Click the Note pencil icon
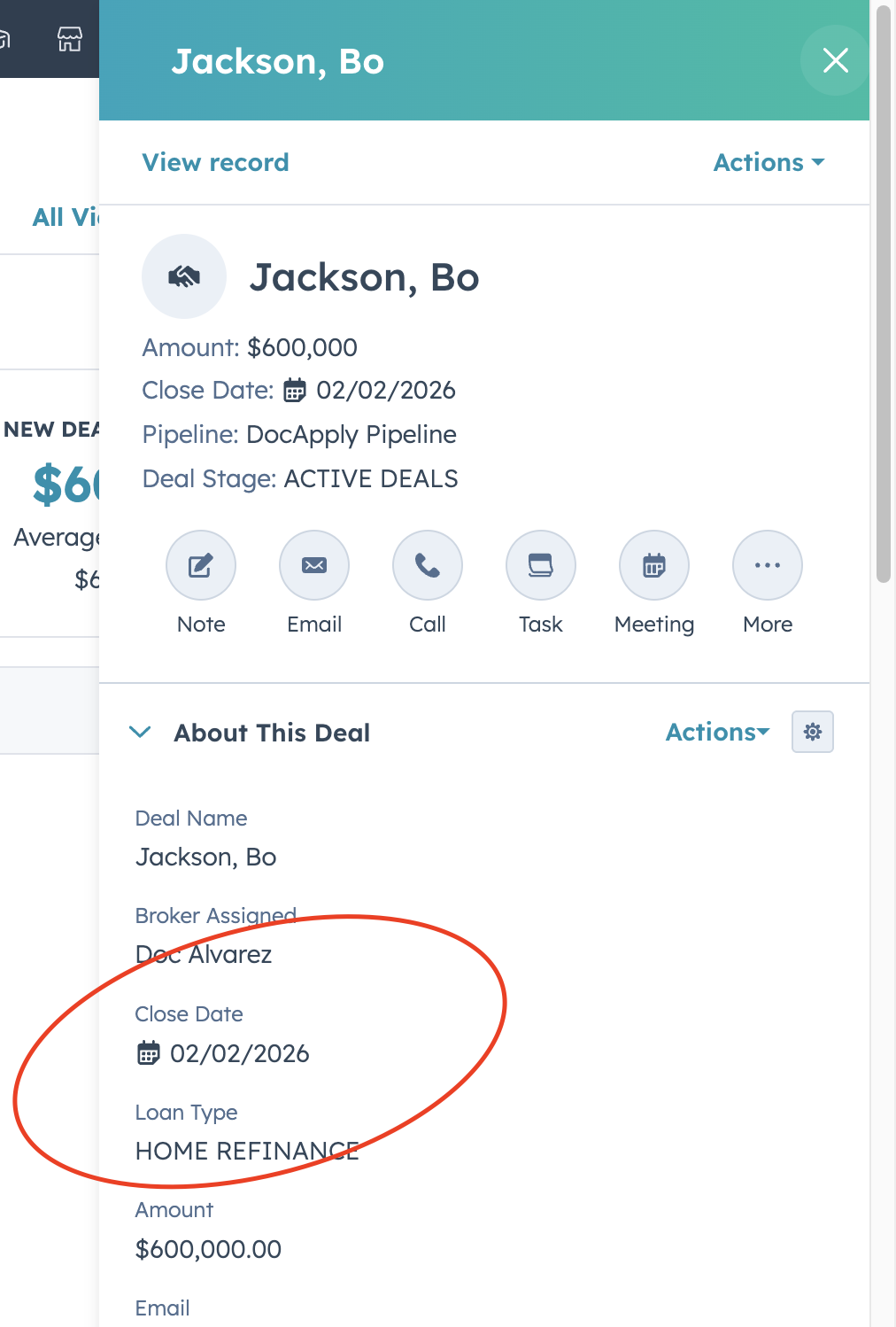This screenshot has width=896, height=1327. [x=201, y=565]
